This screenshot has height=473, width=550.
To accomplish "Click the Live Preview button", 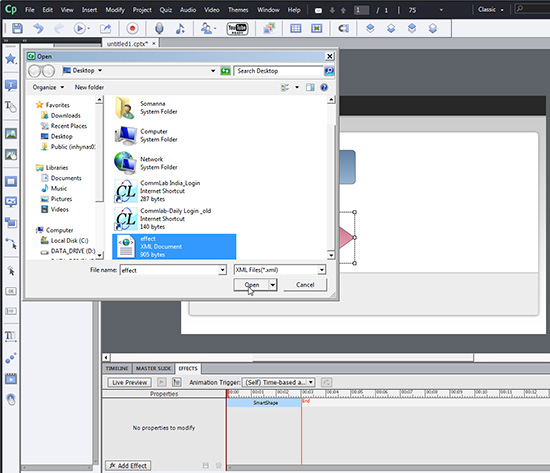I will [129, 382].
